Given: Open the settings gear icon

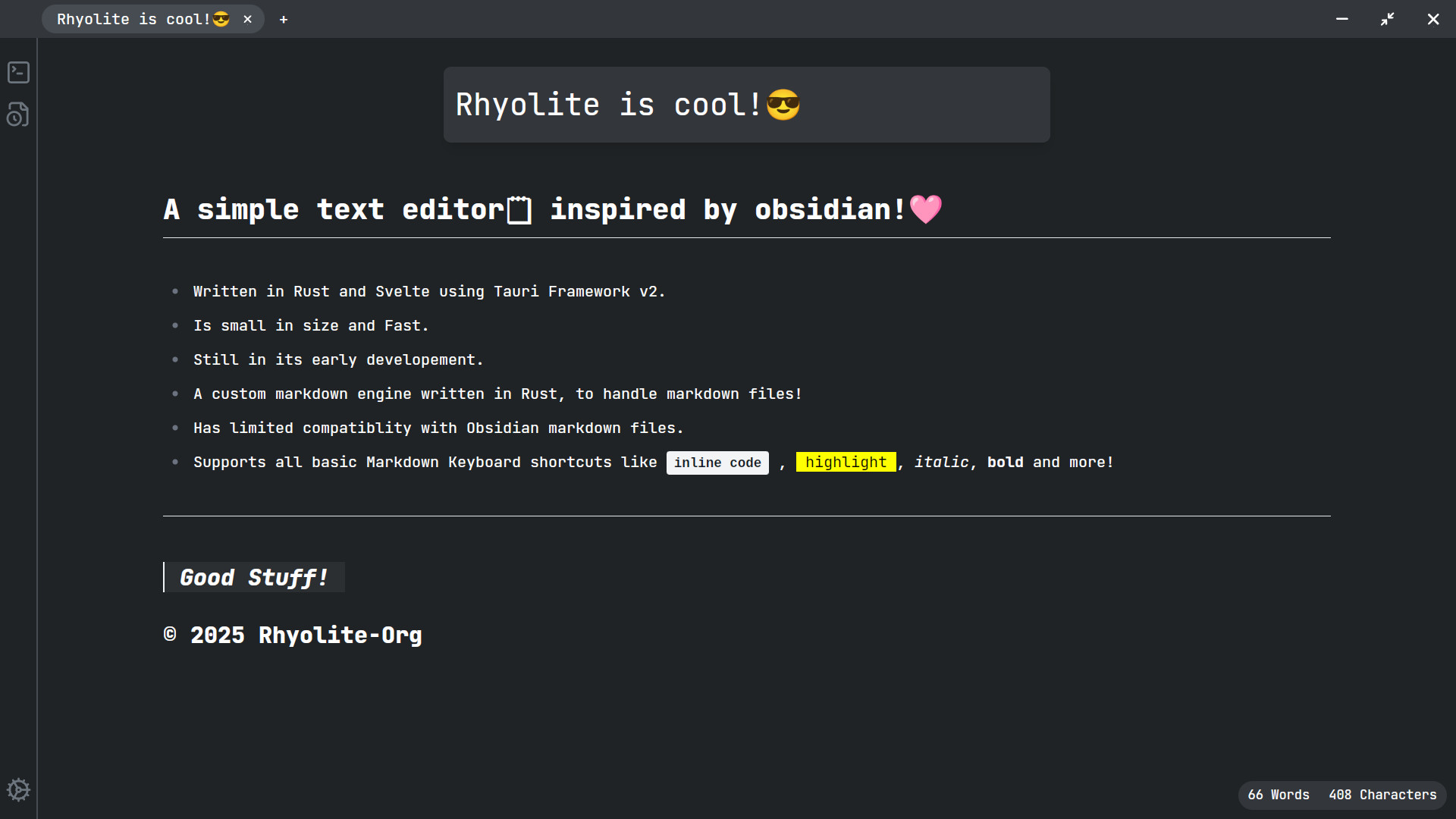Looking at the screenshot, I should pos(18,790).
